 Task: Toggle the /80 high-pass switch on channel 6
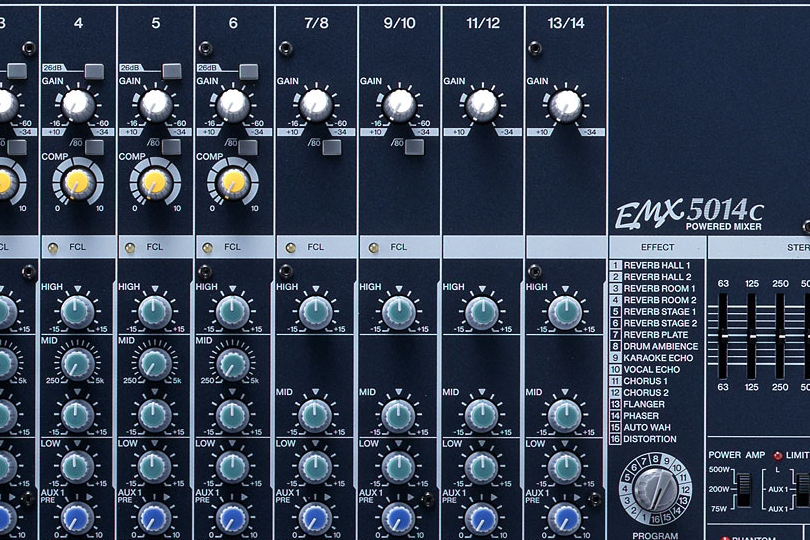pyautogui.click(x=248, y=147)
